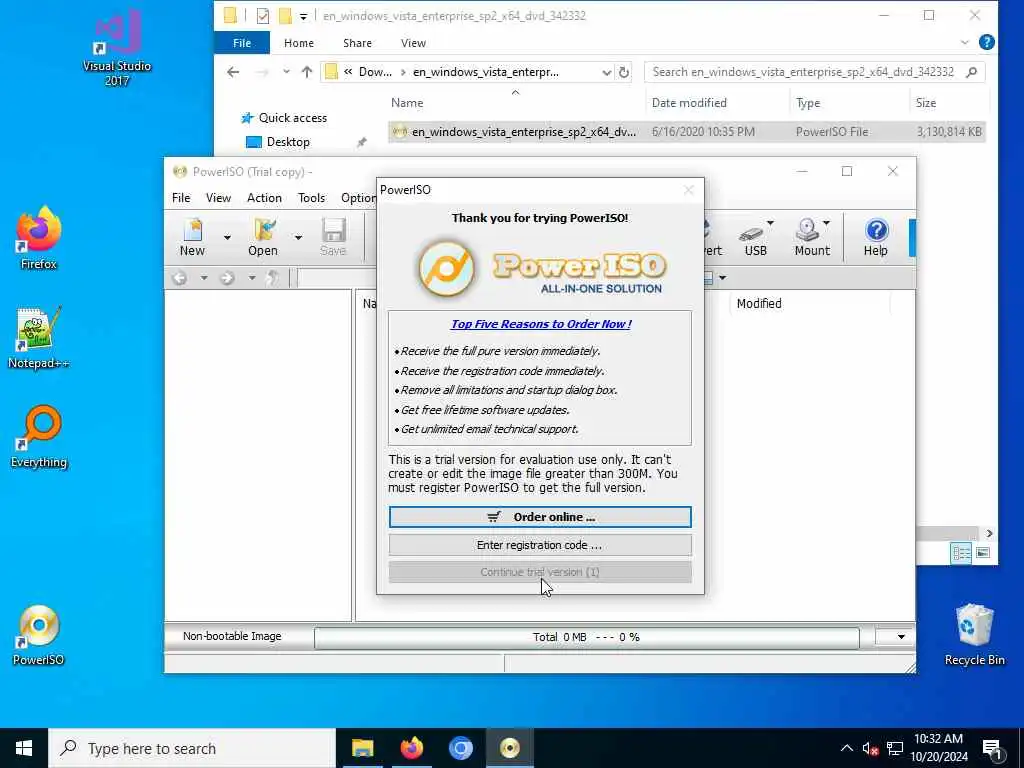Click the Explorer search field
This screenshot has height=768, width=1024.
814,72
